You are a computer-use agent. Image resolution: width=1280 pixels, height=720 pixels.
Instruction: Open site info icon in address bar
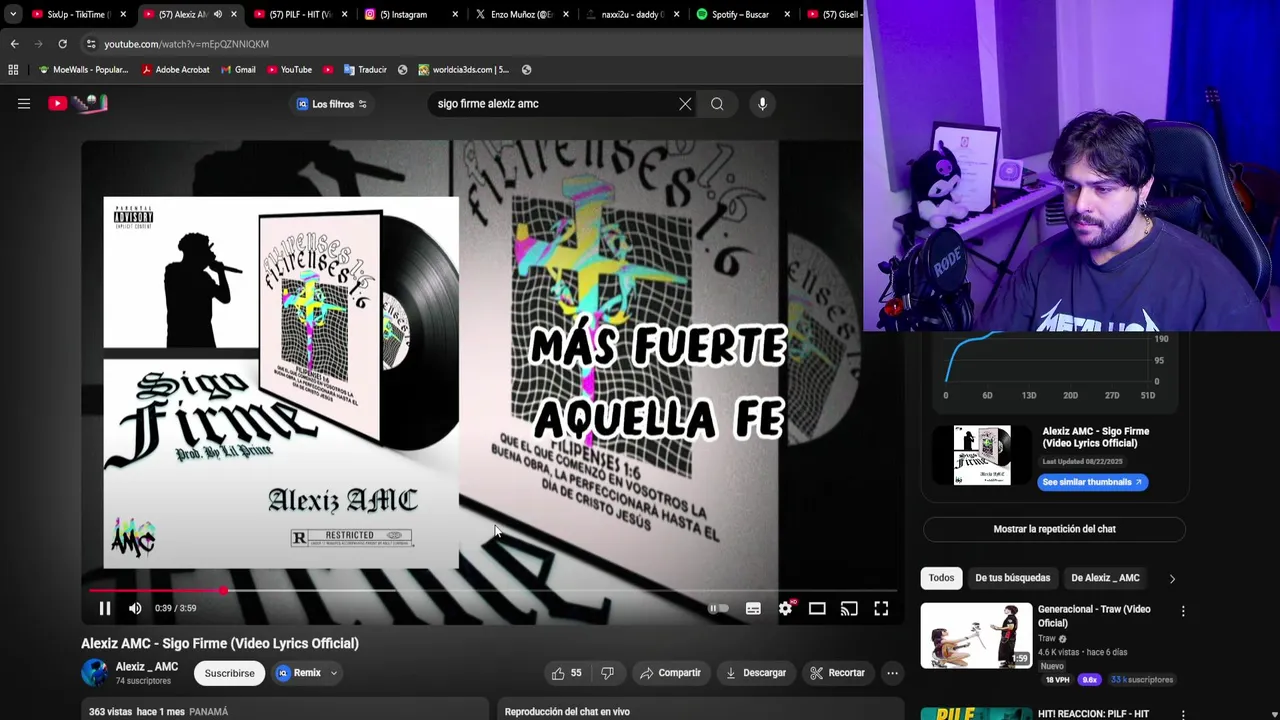(x=91, y=44)
